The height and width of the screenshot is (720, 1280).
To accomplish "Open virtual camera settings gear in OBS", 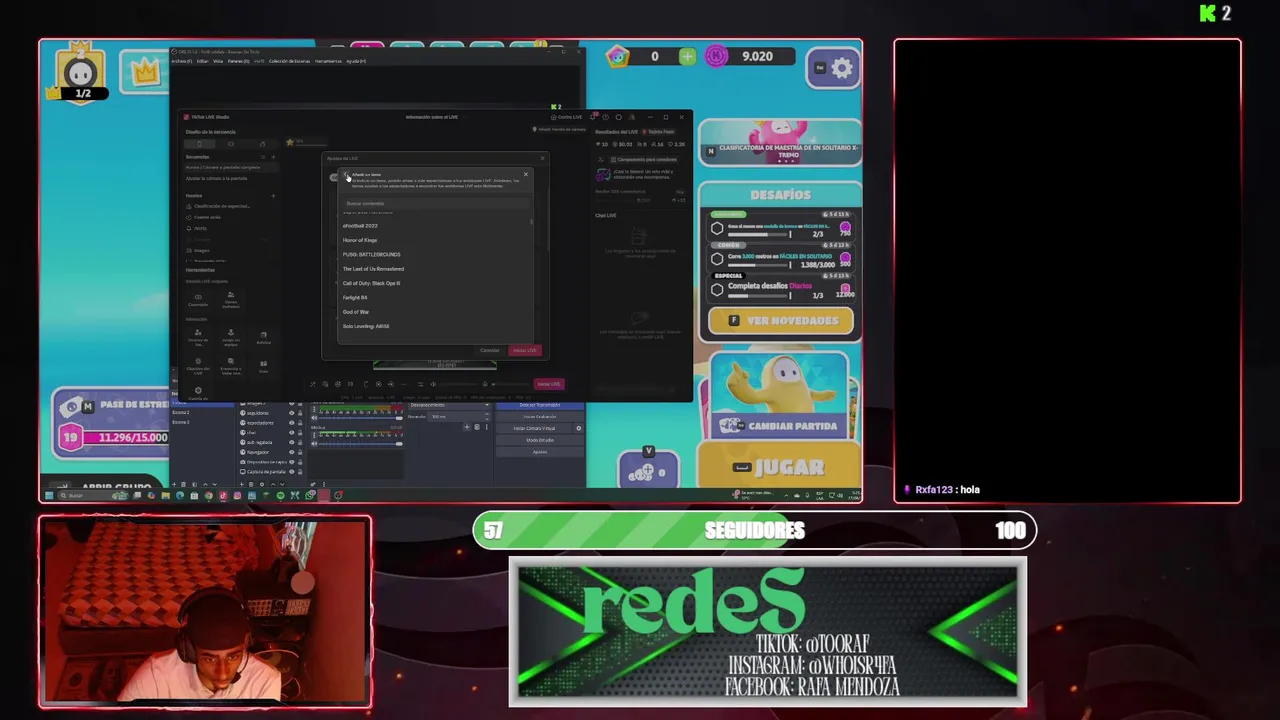I will point(578,428).
